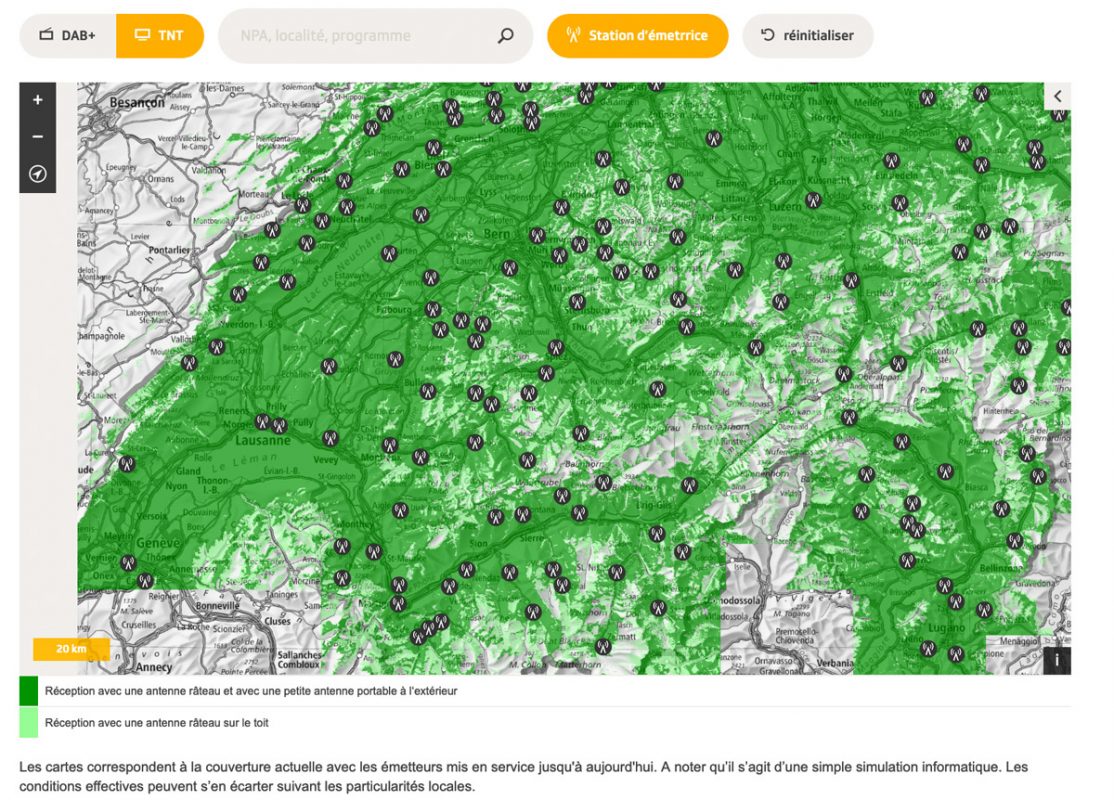Image resolution: width=1114 pixels, height=800 pixels.
Task: Open the map info "i" button
Action: point(1056,660)
